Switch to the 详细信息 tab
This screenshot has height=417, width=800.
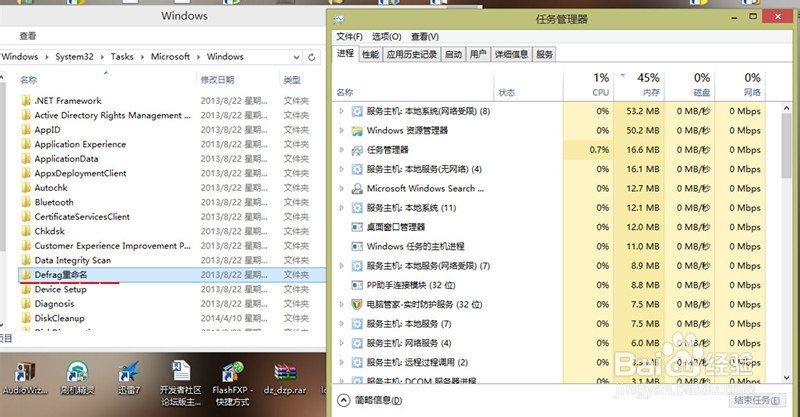pos(511,55)
